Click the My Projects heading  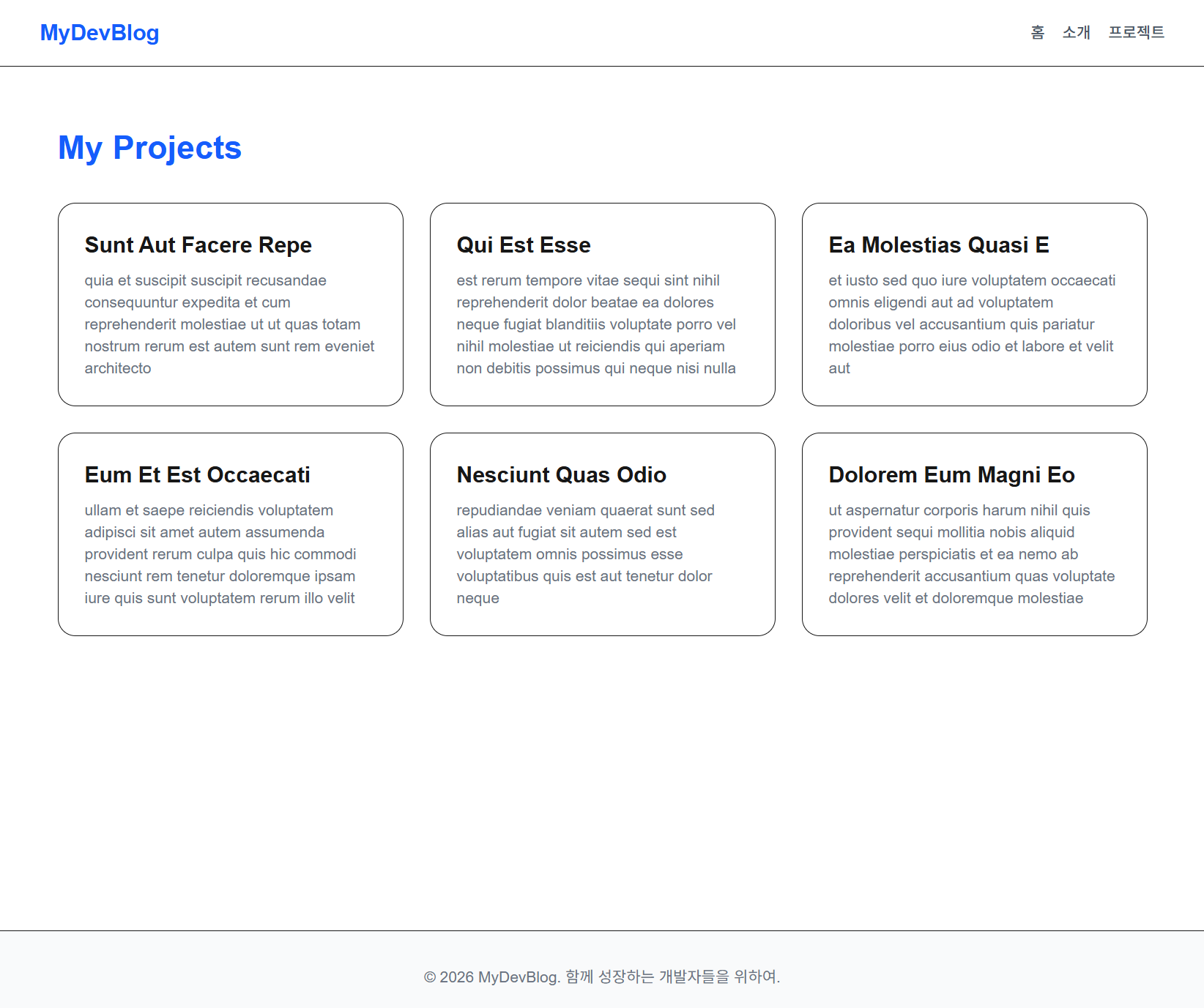tap(149, 148)
